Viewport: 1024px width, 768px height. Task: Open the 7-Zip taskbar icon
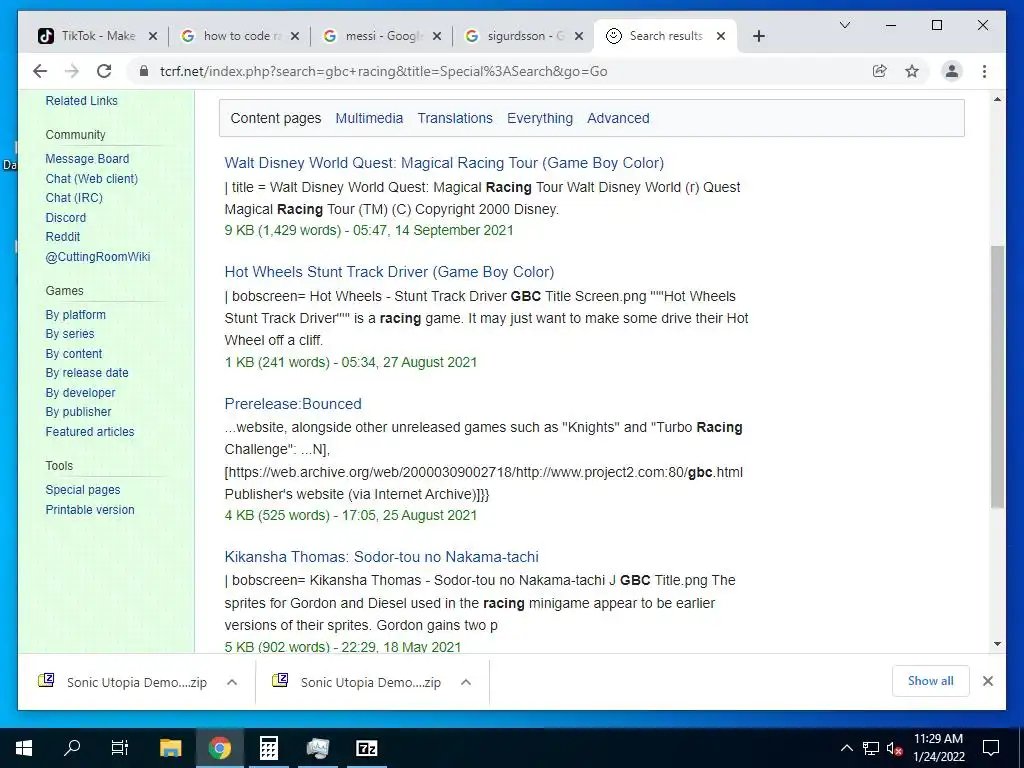[x=366, y=748]
